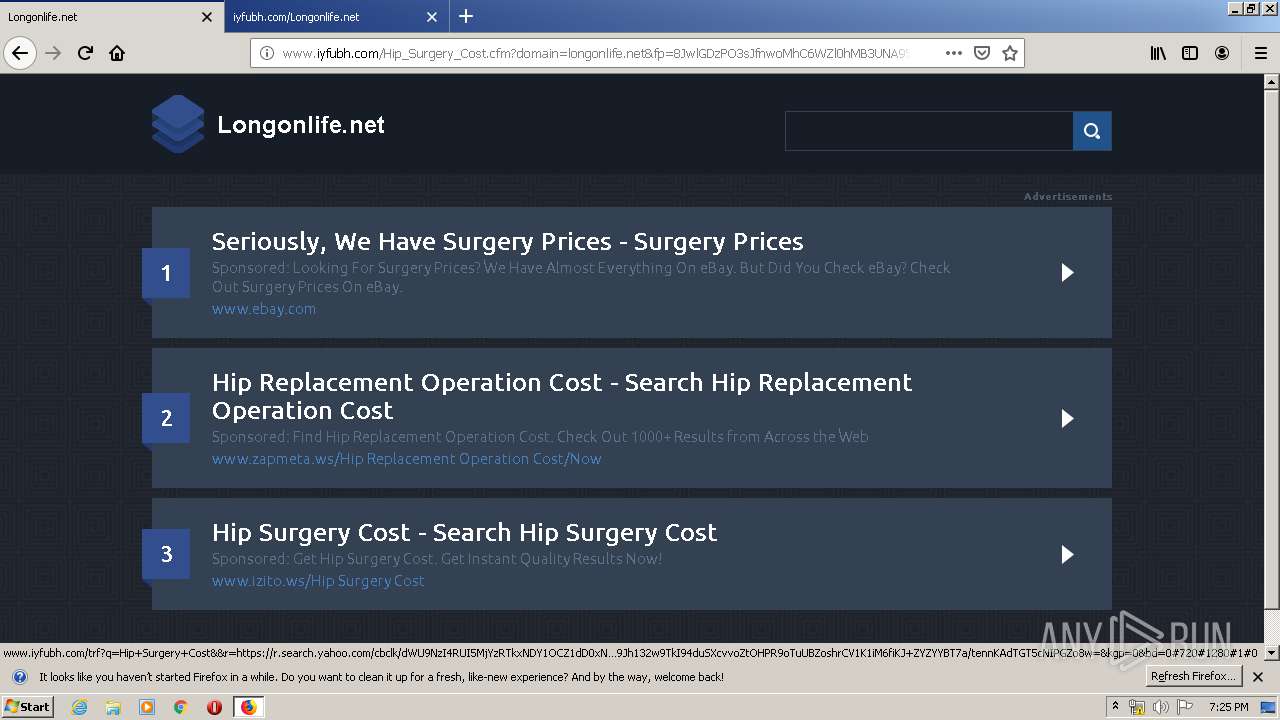
Task: Click arrow beside Hip Replacement result
Action: tap(1067, 418)
